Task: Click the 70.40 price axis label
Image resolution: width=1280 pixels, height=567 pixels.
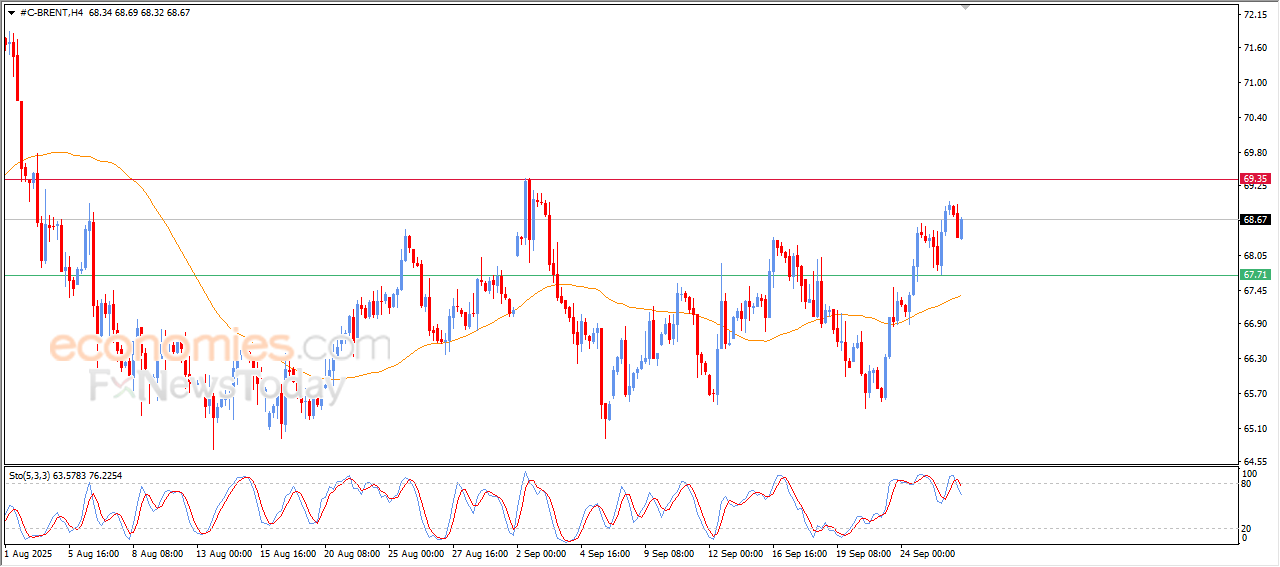Action: coord(1256,118)
